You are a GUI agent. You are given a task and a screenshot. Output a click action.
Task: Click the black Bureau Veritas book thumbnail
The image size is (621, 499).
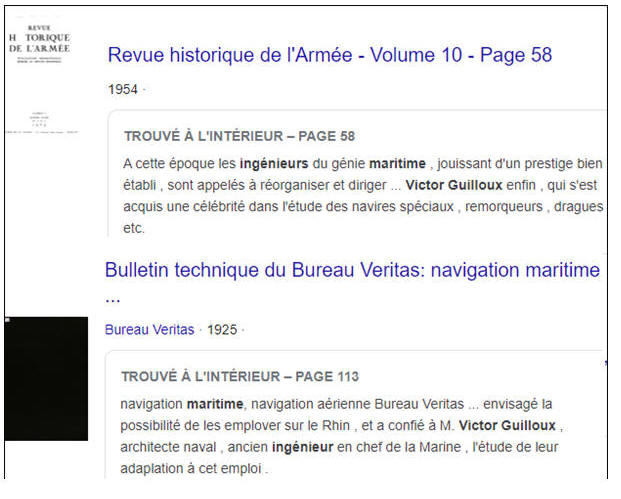pos(46,378)
